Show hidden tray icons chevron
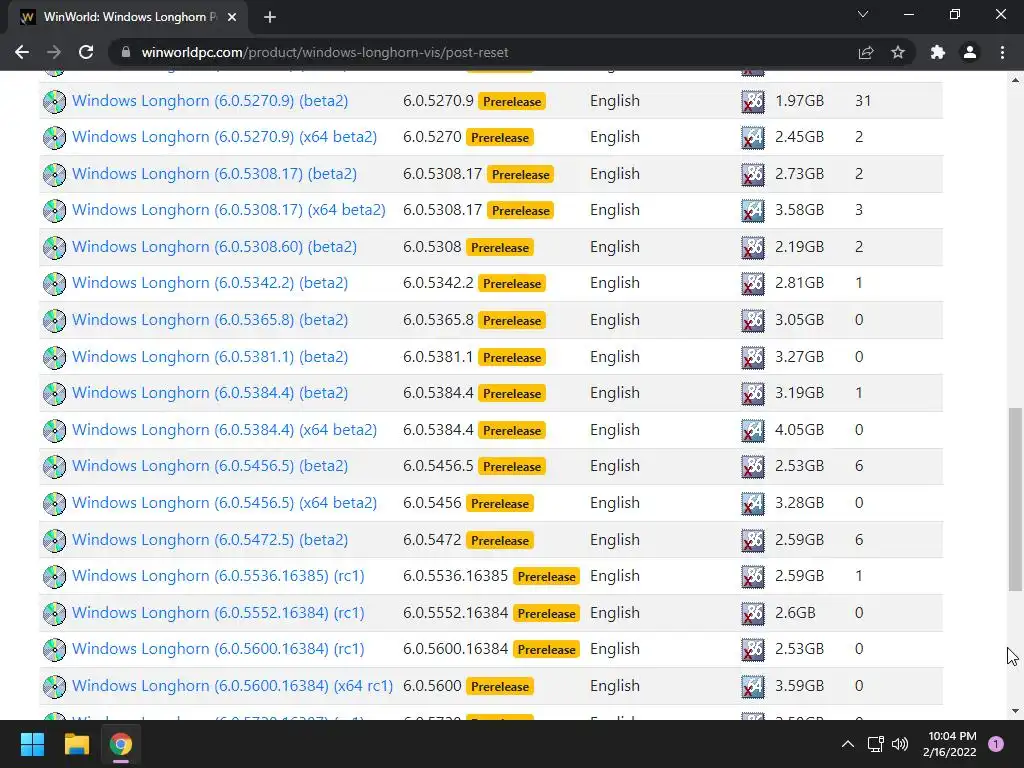The height and width of the screenshot is (768, 1024). click(x=848, y=744)
